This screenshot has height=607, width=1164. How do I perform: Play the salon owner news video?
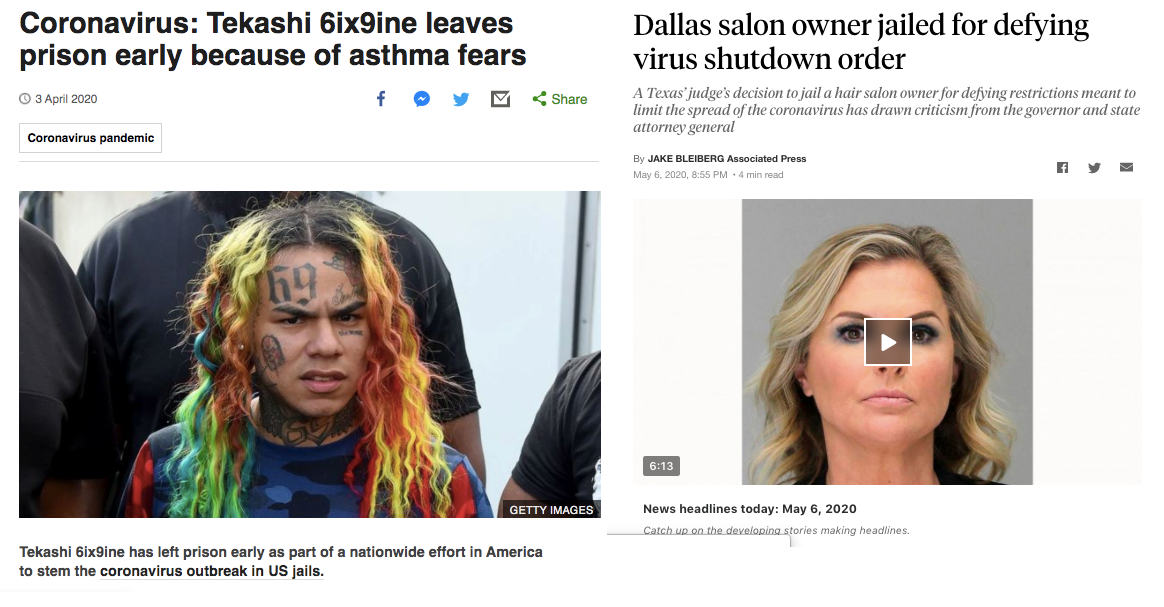coord(887,342)
